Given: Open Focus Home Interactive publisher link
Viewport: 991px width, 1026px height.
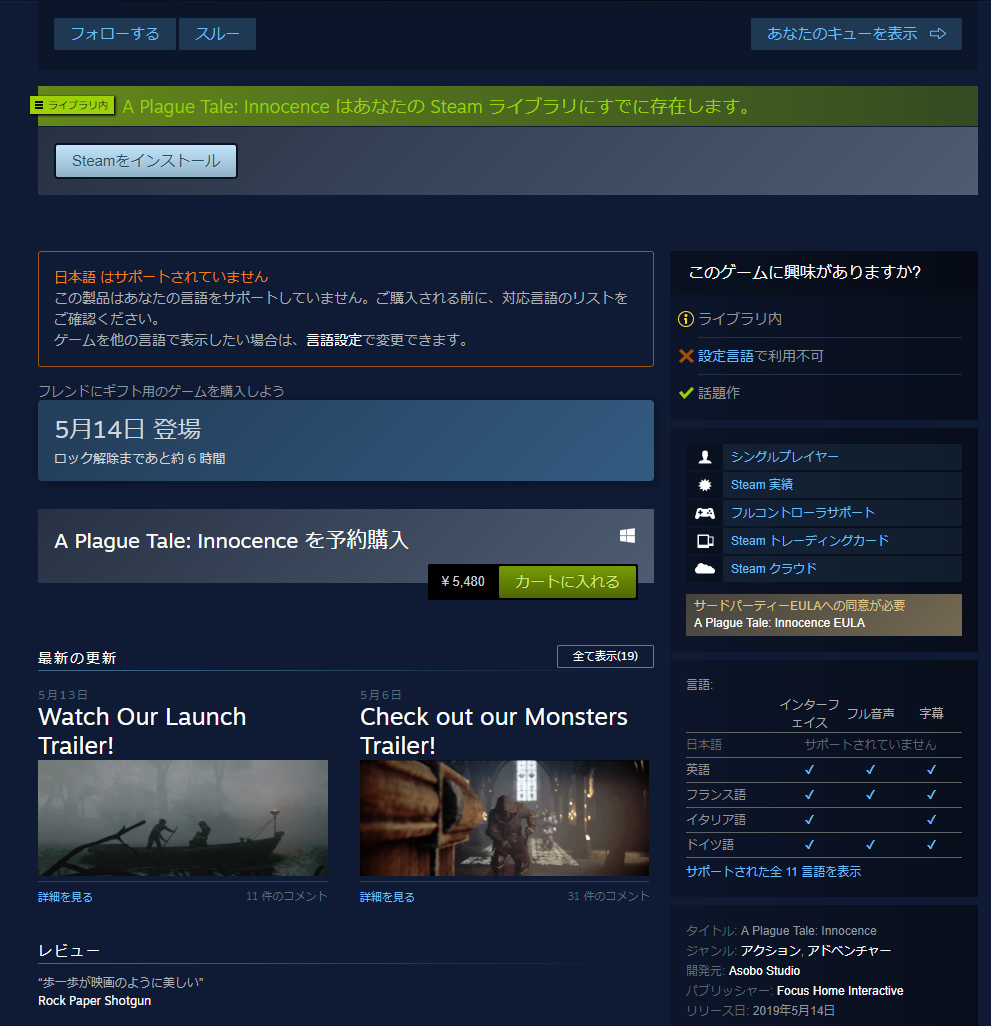Looking at the screenshot, I should pyautogui.click(x=840, y=991).
